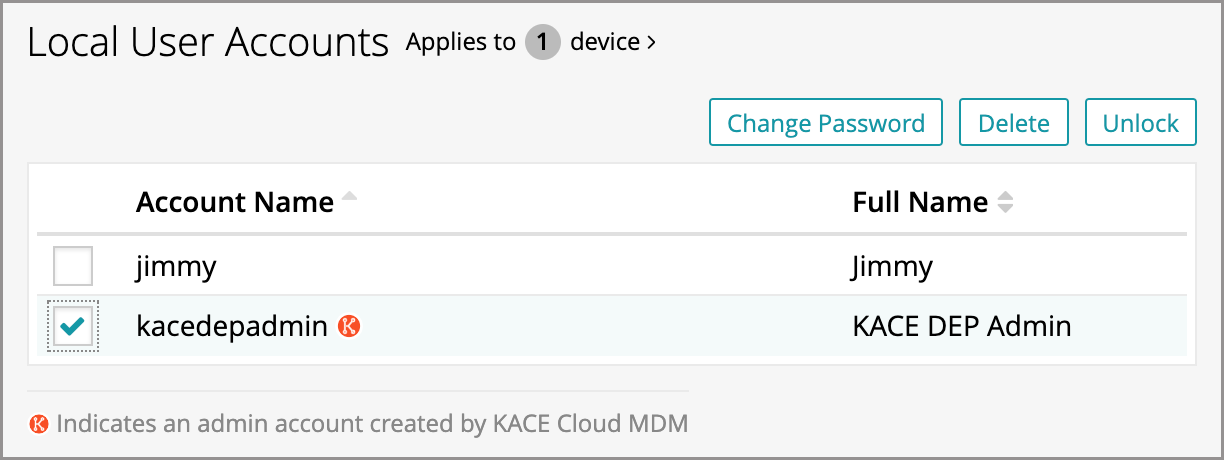Click the Local User Accounts heading
Image resolution: width=1224 pixels, height=460 pixels.
[x=208, y=44]
